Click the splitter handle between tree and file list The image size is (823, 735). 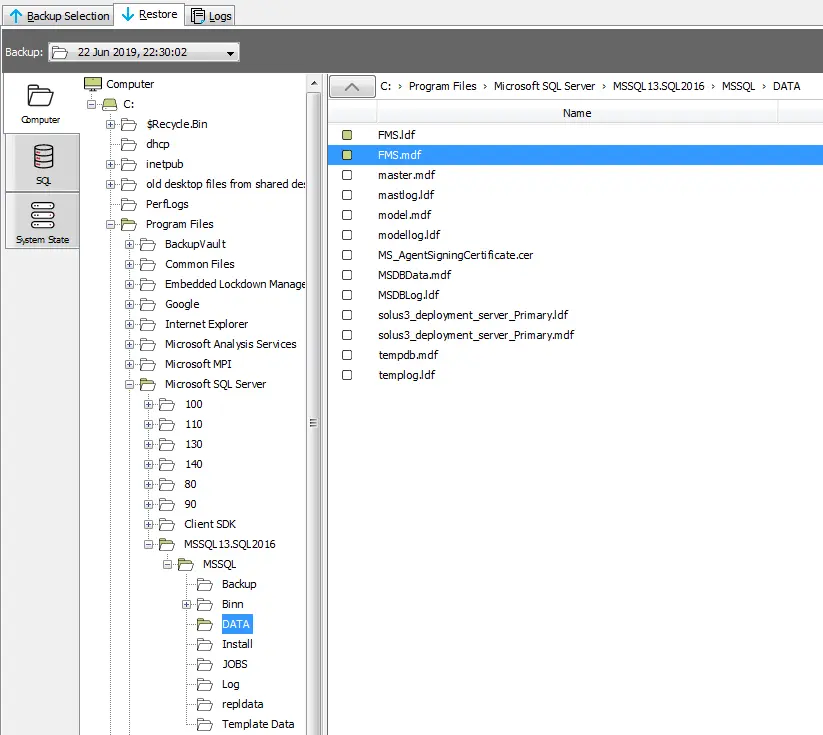tap(313, 422)
